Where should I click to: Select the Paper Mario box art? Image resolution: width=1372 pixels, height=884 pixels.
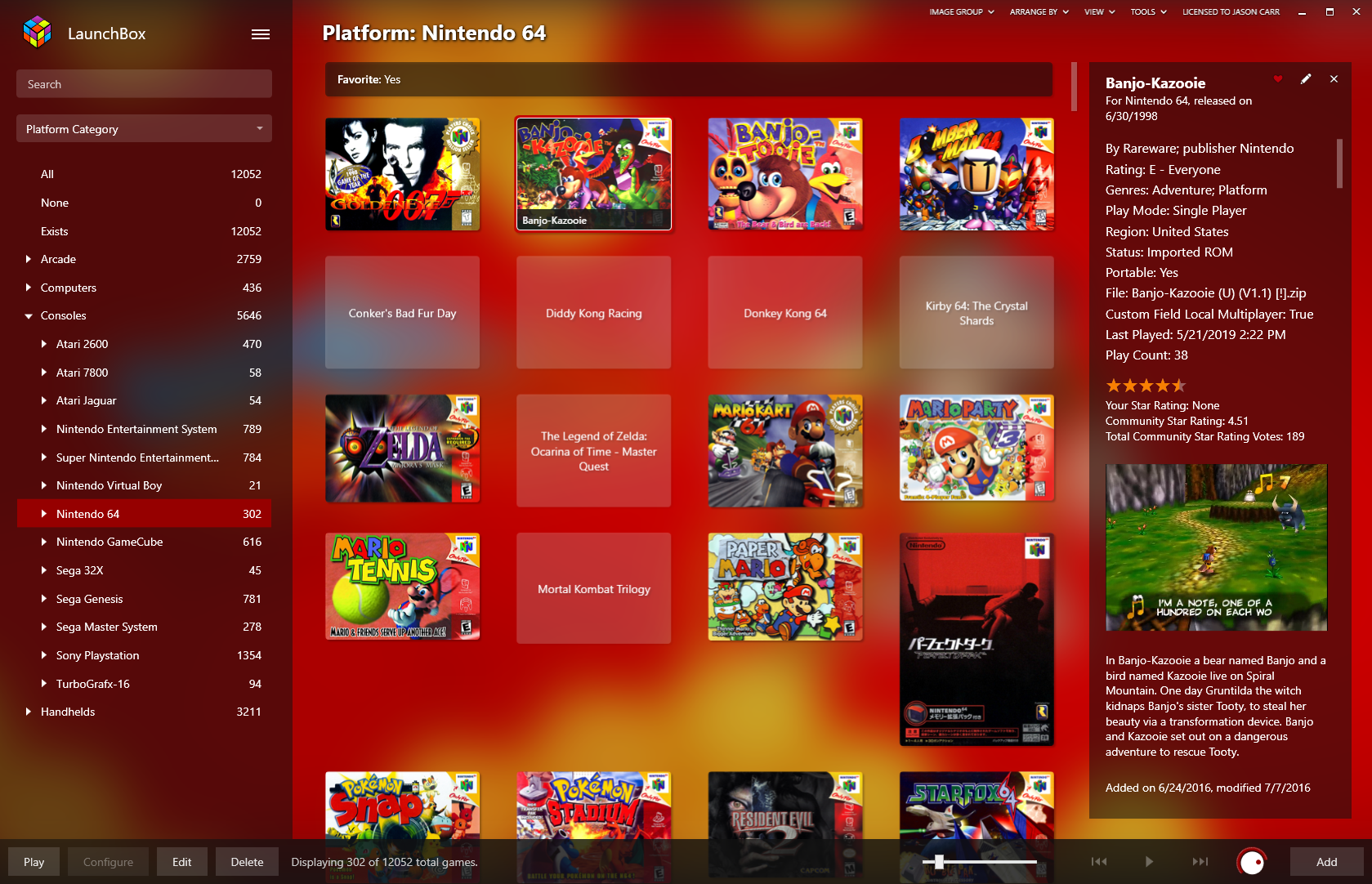click(x=785, y=586)
